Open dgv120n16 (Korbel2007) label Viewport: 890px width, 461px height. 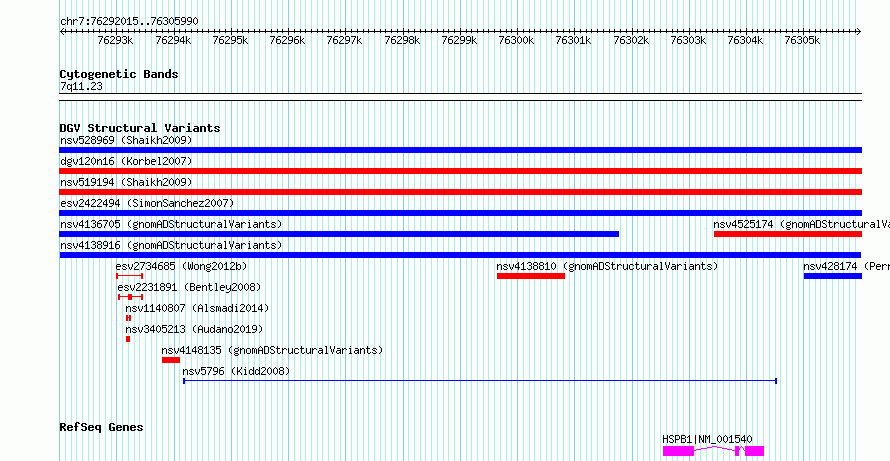click(x=126, y=161)
